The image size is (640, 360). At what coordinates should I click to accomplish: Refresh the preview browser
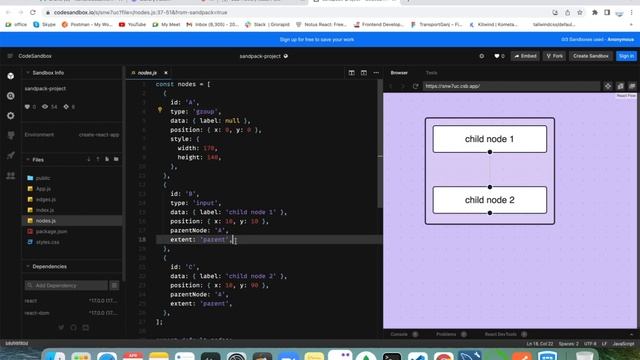coord(416,86)
